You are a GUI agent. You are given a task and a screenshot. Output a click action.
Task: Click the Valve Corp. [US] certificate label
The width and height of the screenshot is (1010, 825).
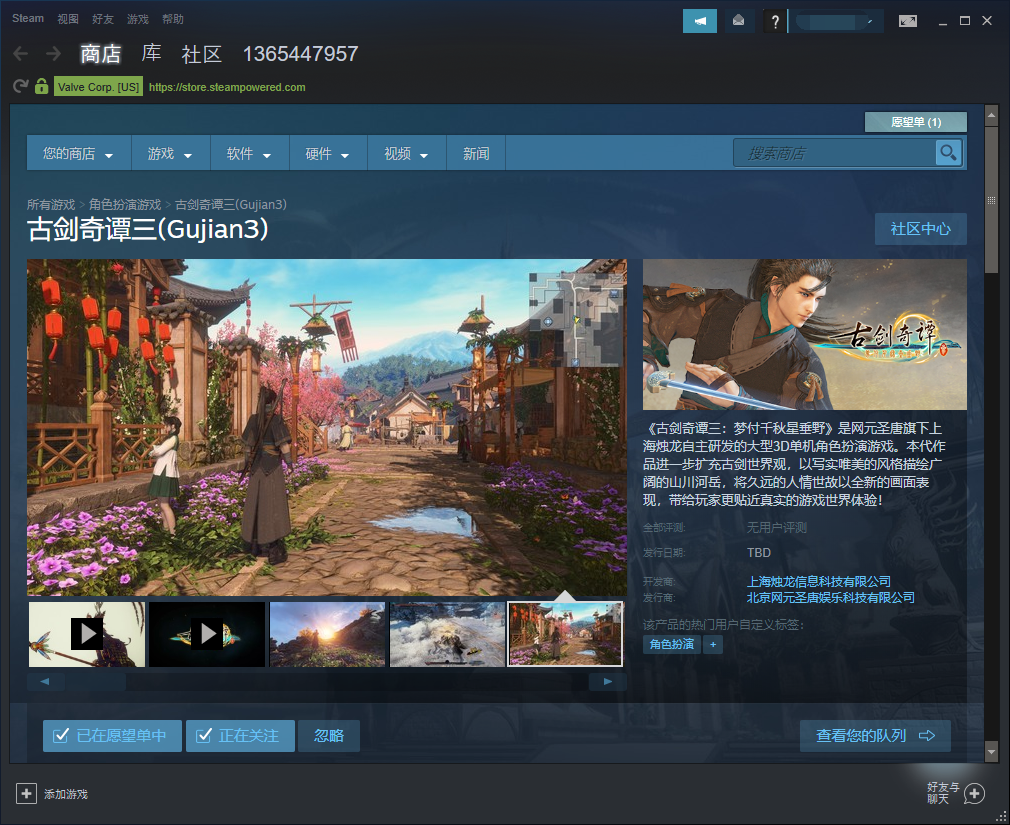(x=99, y=87)
